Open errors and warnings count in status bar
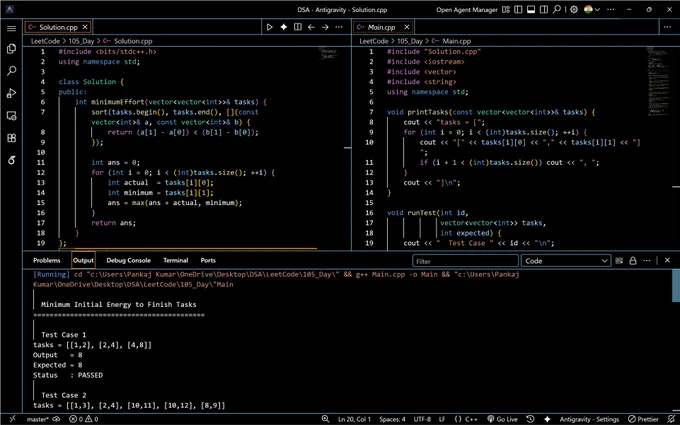This screenshot has height=425, width=680. [84, 419]
